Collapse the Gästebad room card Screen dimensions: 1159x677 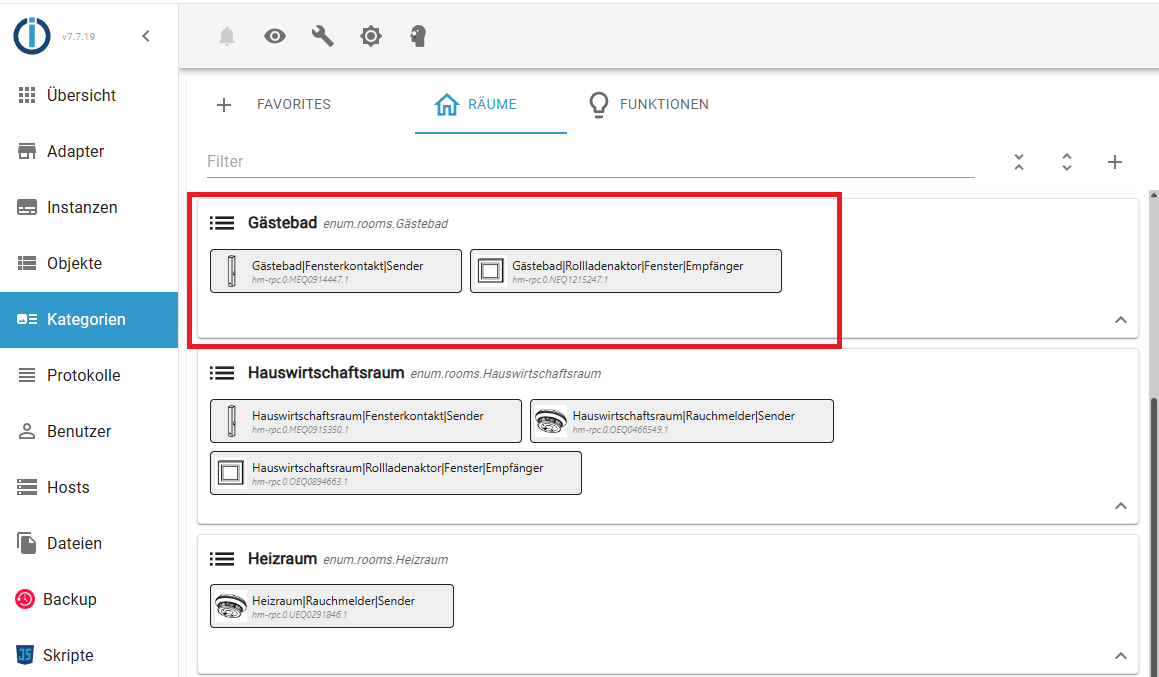pos(1121,320)
